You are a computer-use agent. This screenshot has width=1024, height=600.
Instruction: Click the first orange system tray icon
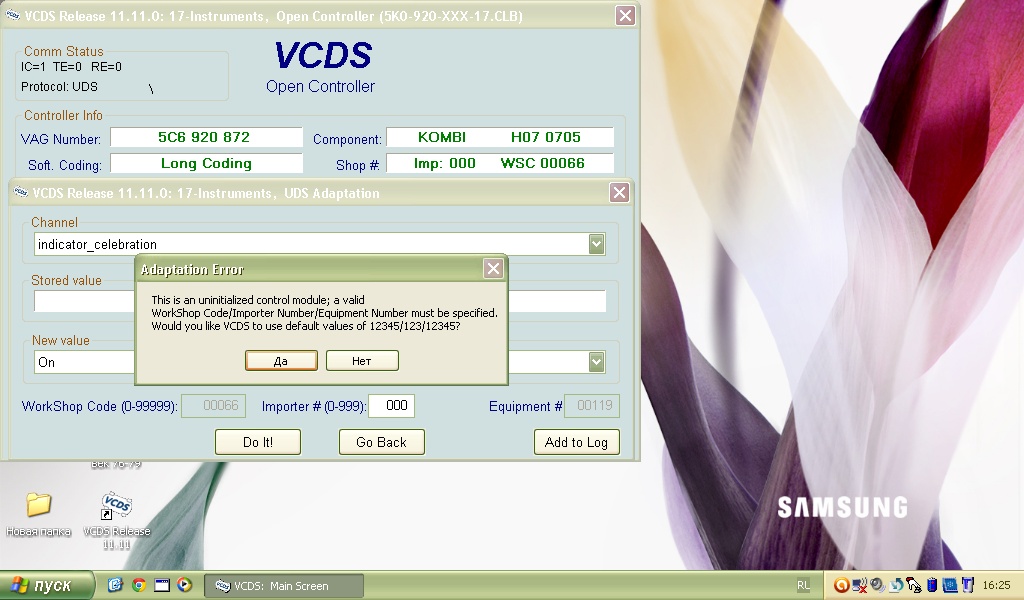pyautogui.click(x=842, y=585)
